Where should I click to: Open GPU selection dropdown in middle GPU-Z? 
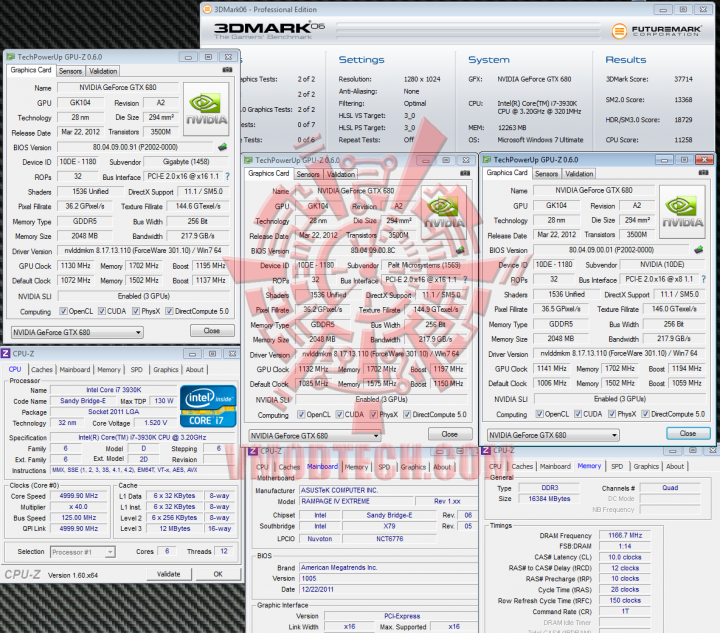(x=315, y=435)
